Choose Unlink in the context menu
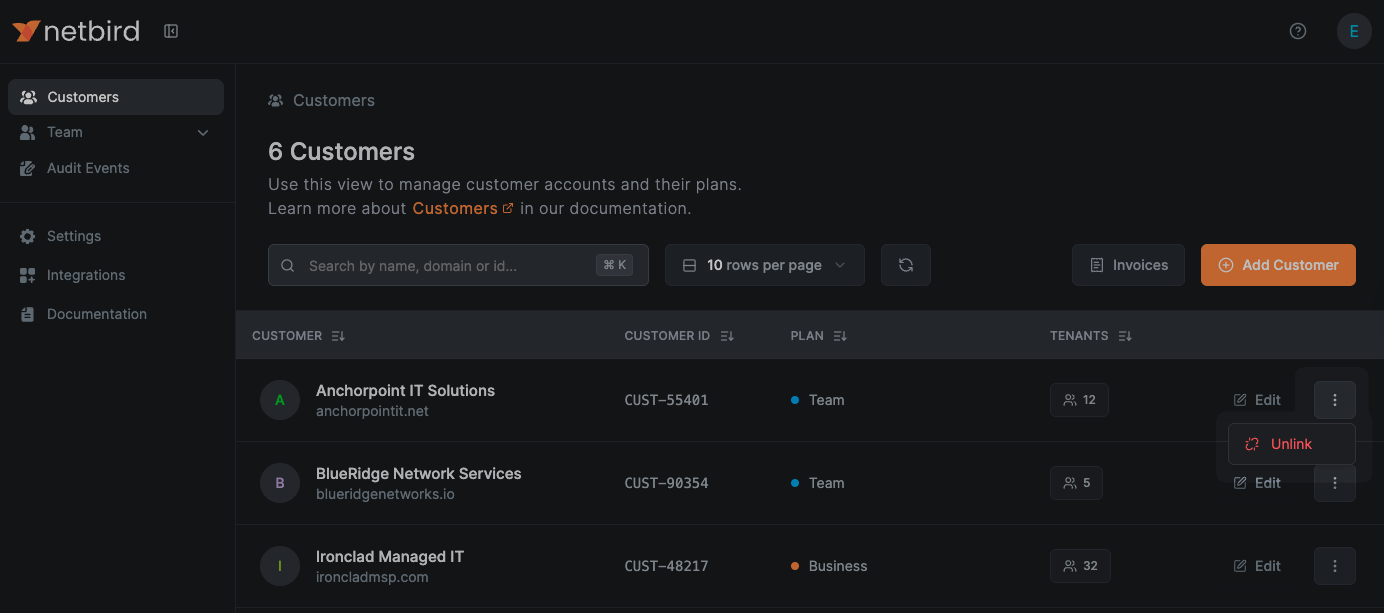The image size is (1384, 613). [1291, 444]
